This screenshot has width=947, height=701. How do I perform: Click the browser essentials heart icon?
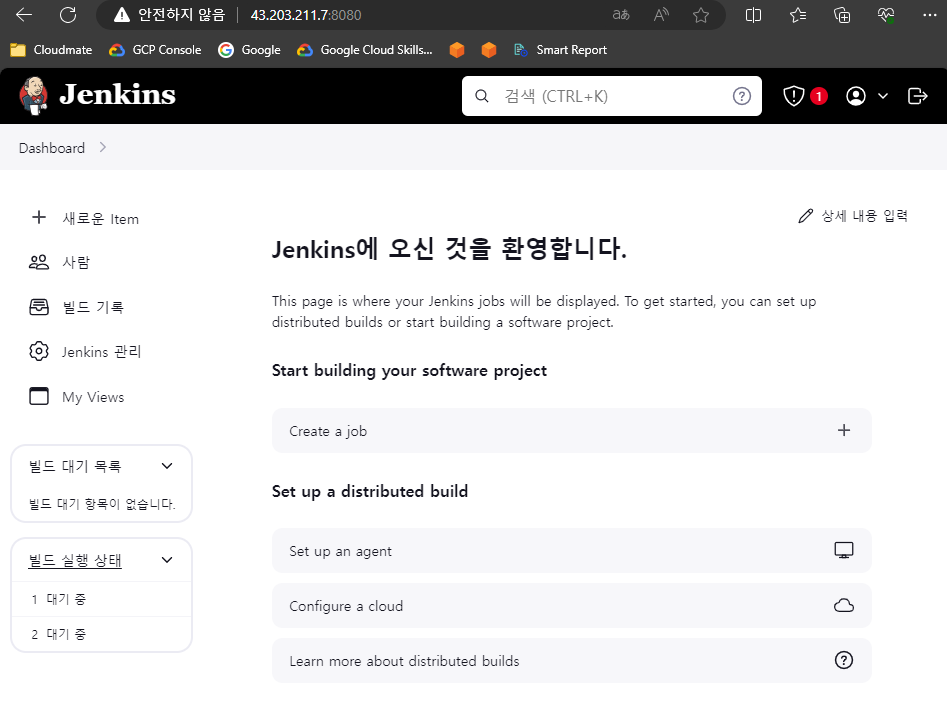(x=886, y=15)
